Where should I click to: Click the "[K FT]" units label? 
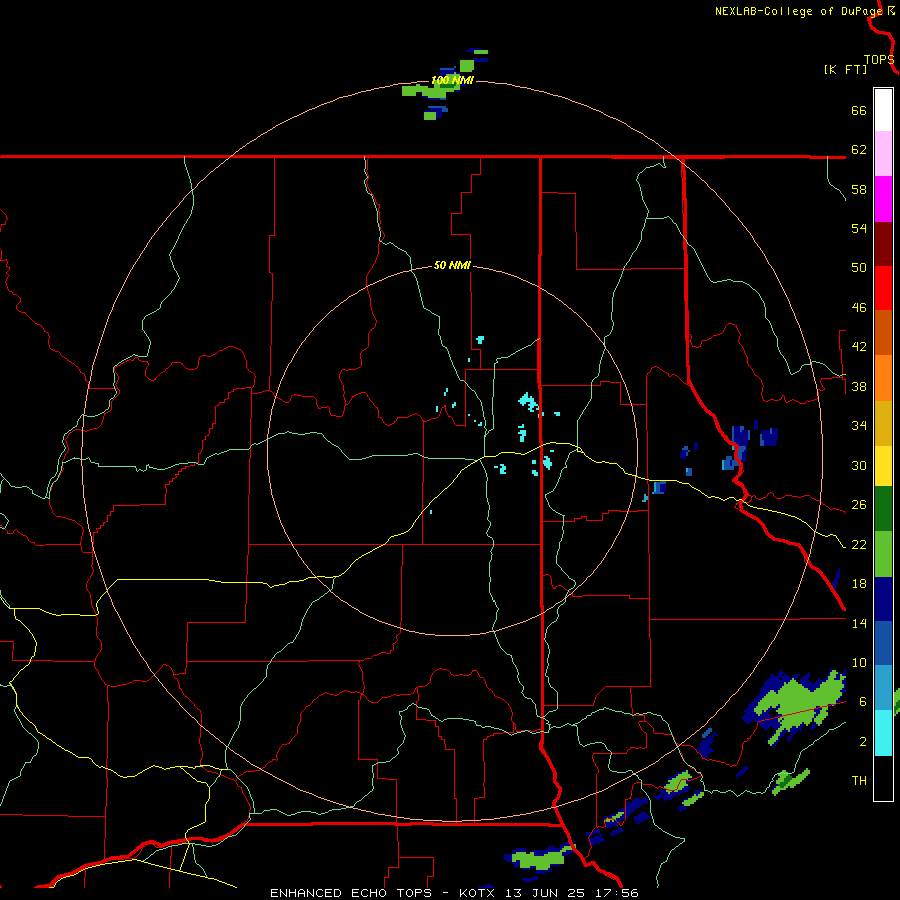tap(845, 69)
